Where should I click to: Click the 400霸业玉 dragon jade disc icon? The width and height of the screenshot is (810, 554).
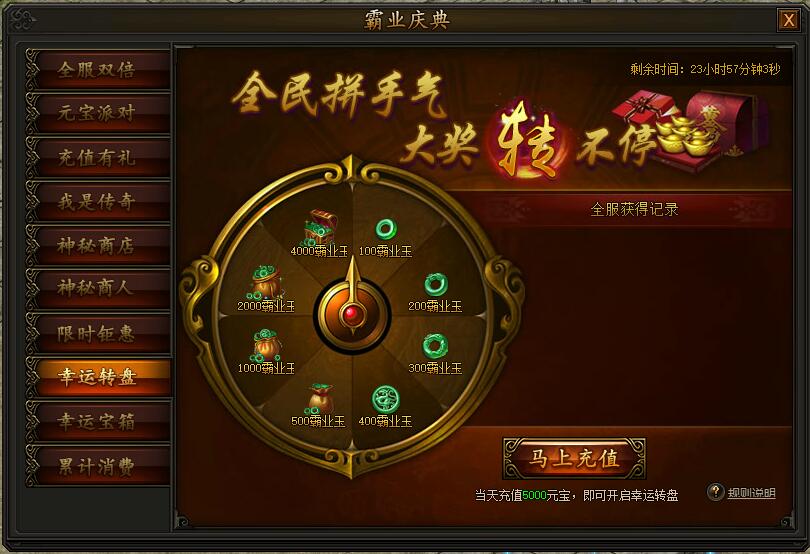tap(385, 399)
